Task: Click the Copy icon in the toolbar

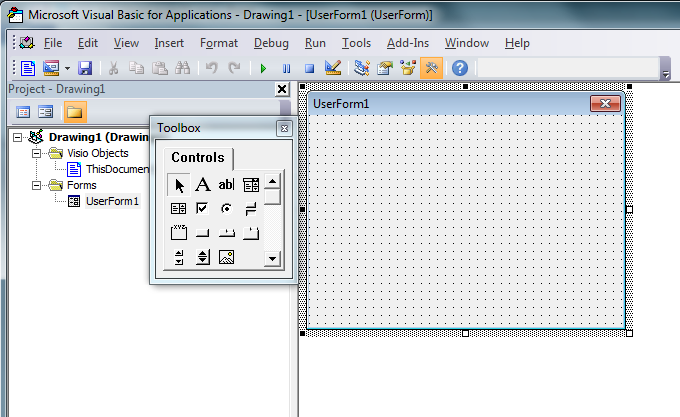Action: (137, 68)
